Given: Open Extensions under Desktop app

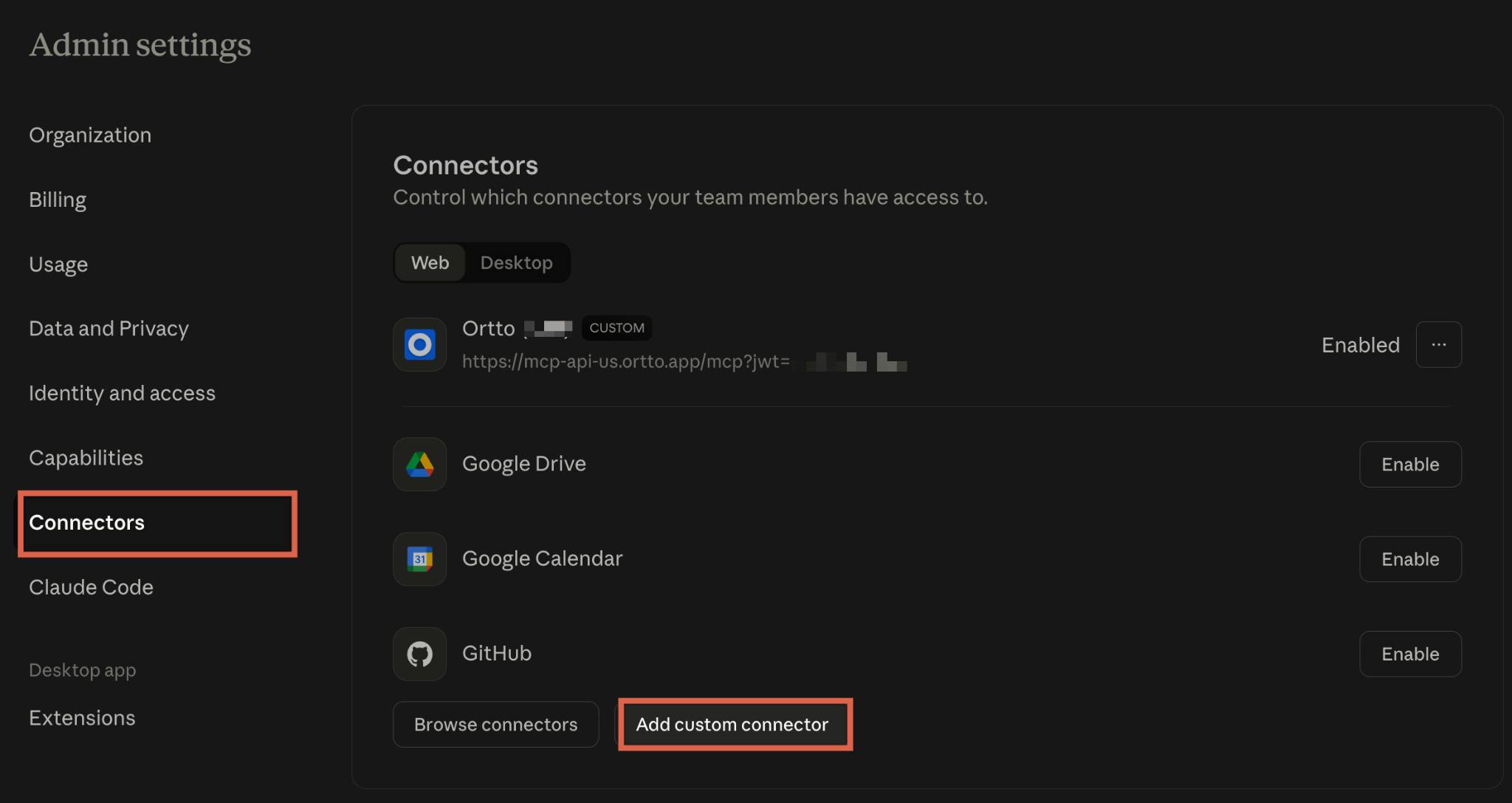Looking at the screenshot, I should [x=82, y=718].
